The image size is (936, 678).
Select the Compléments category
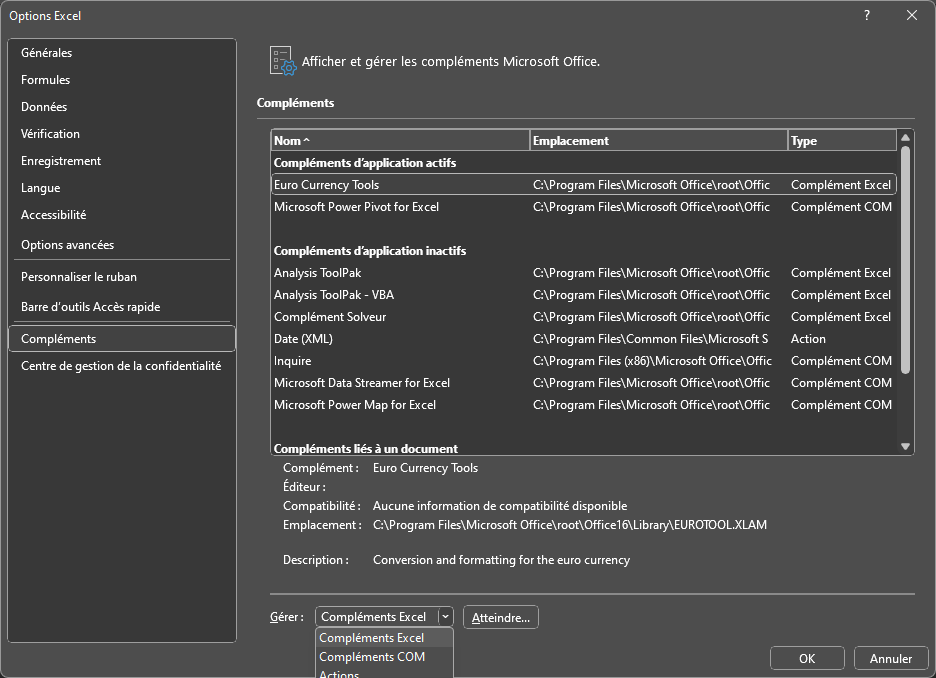click(122, 338)
